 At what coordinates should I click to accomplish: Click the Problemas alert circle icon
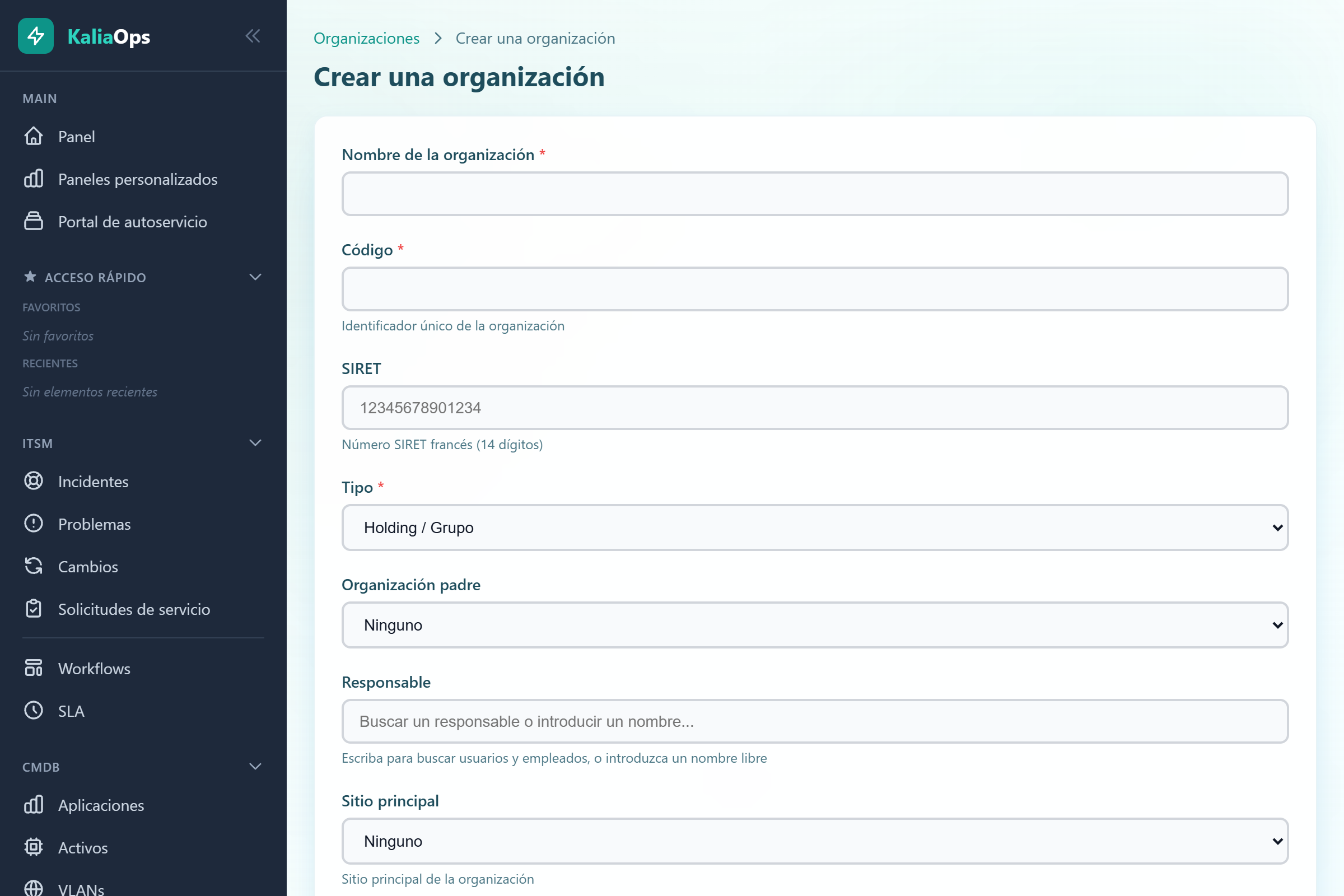coord(34,524)
